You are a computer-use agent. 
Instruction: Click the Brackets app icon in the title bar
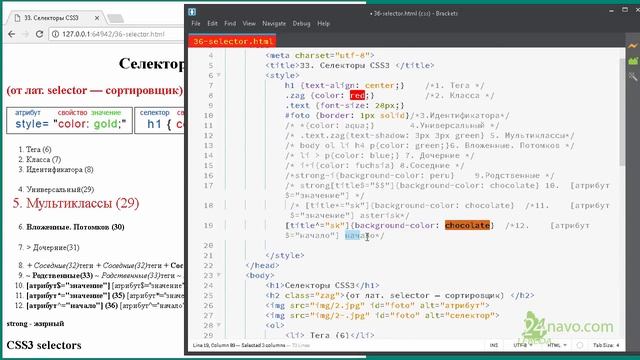click(x=192, y=12)
